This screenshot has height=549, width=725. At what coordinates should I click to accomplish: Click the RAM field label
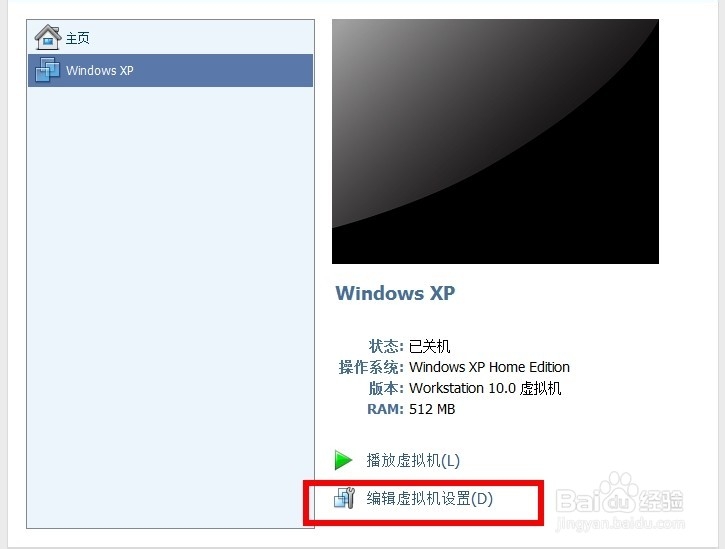pos(385,409)
